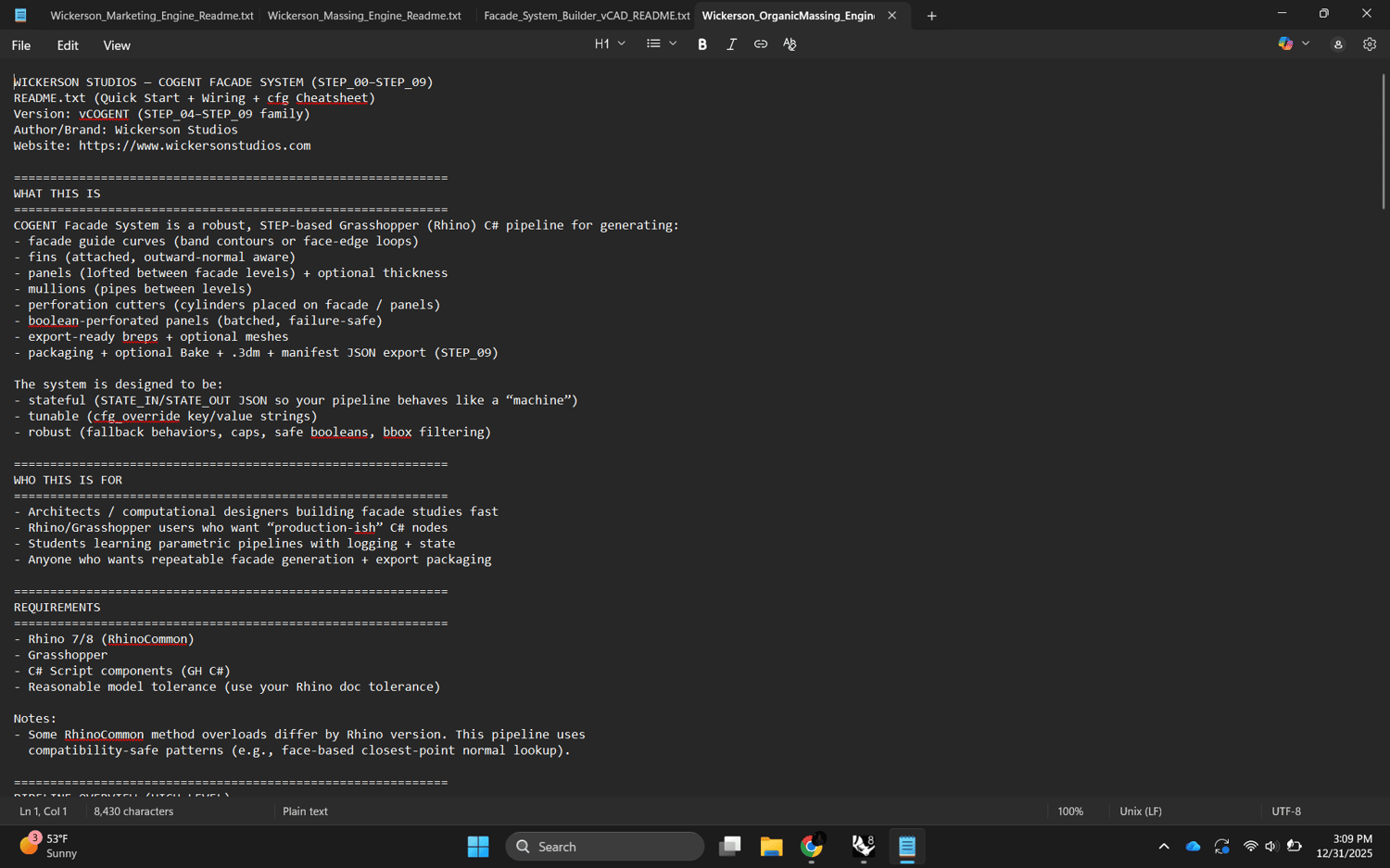
Task: Open the Rhino app on the taskbar
Action: pyautogui.click(x=864, y=847)
